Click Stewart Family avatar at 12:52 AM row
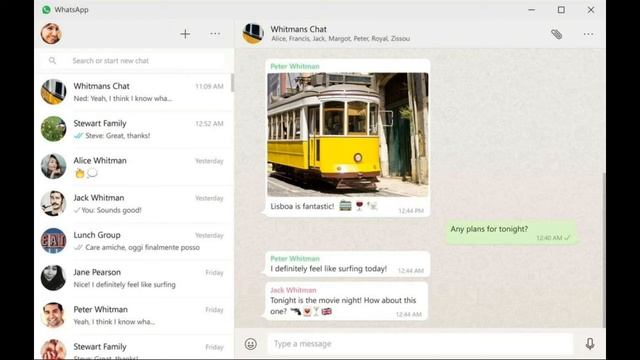640x360 pixels. pos(53,129)
